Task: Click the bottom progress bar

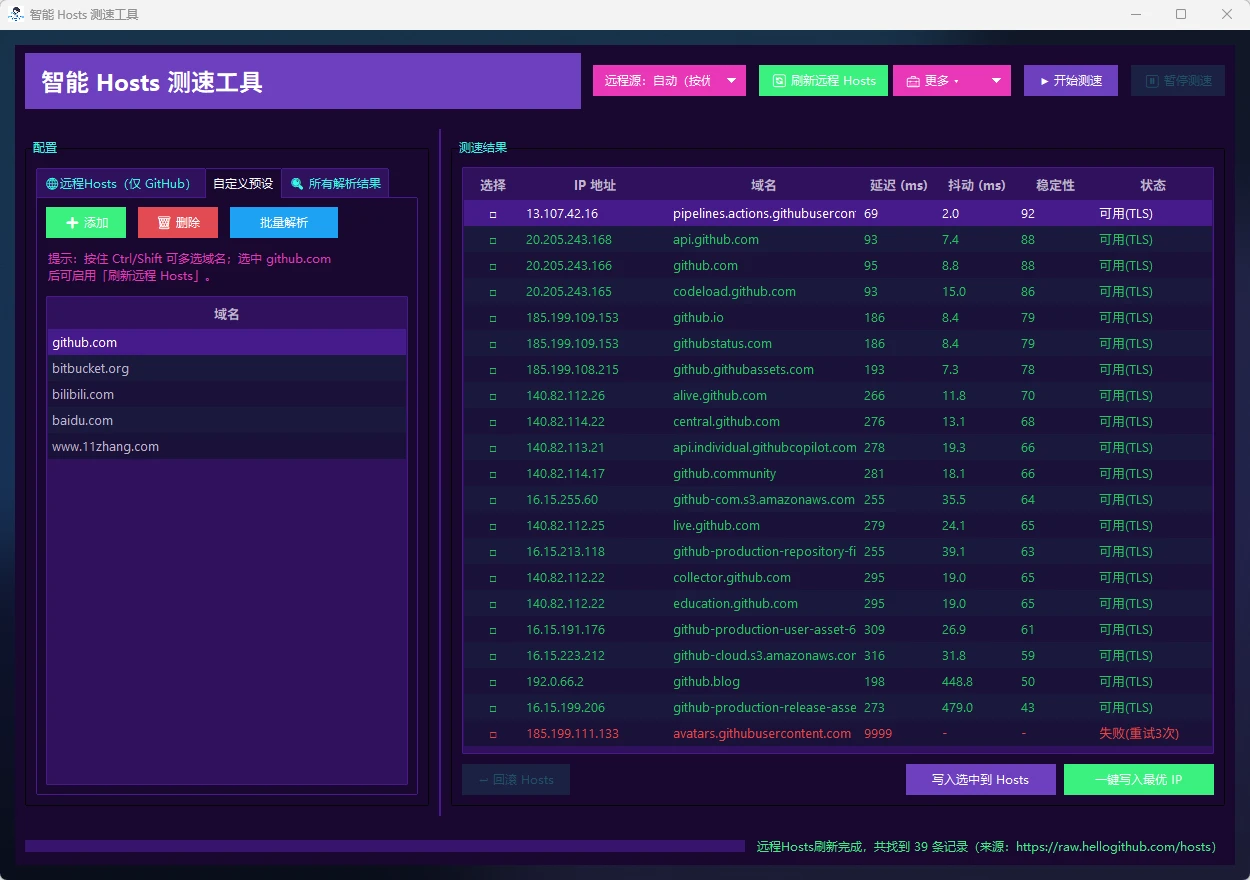Action: click(385, 846)
